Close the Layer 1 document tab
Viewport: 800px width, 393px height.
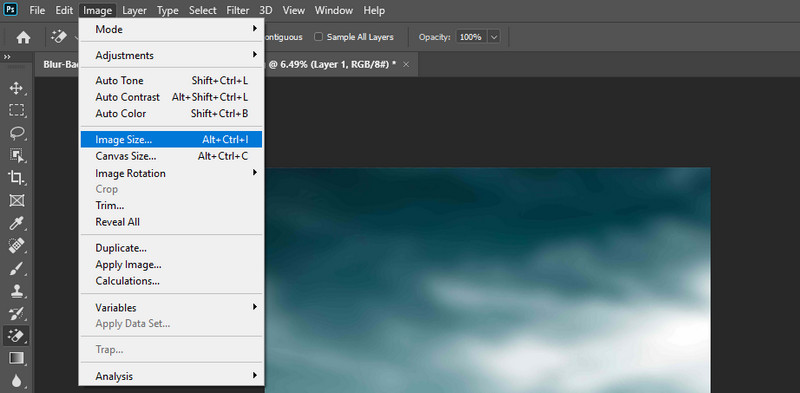(406, 64)
